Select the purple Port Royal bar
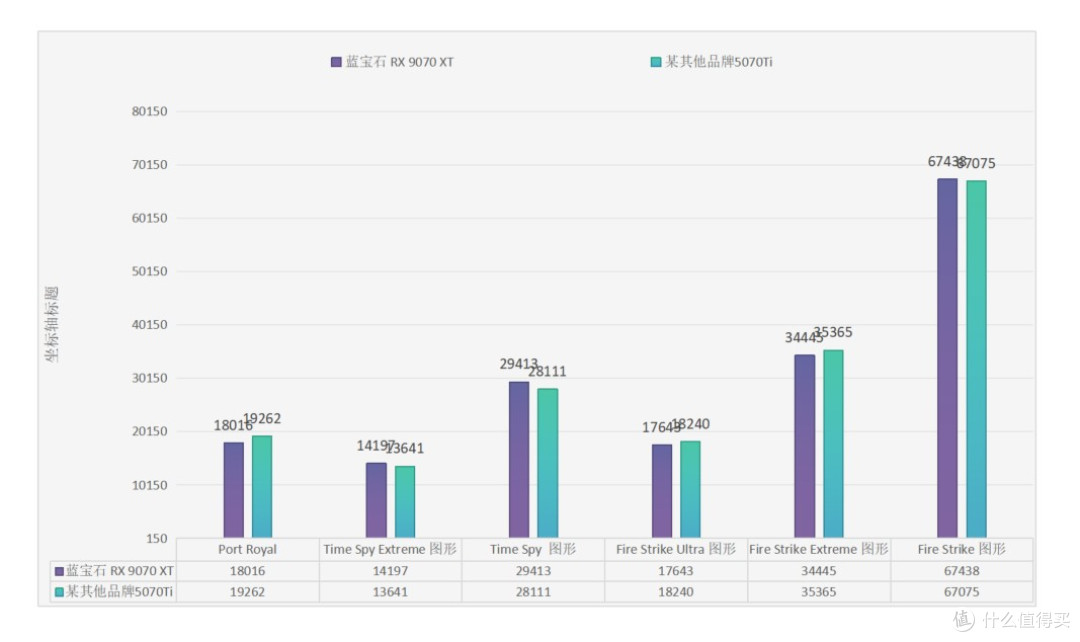 click(x=233, y=490)
